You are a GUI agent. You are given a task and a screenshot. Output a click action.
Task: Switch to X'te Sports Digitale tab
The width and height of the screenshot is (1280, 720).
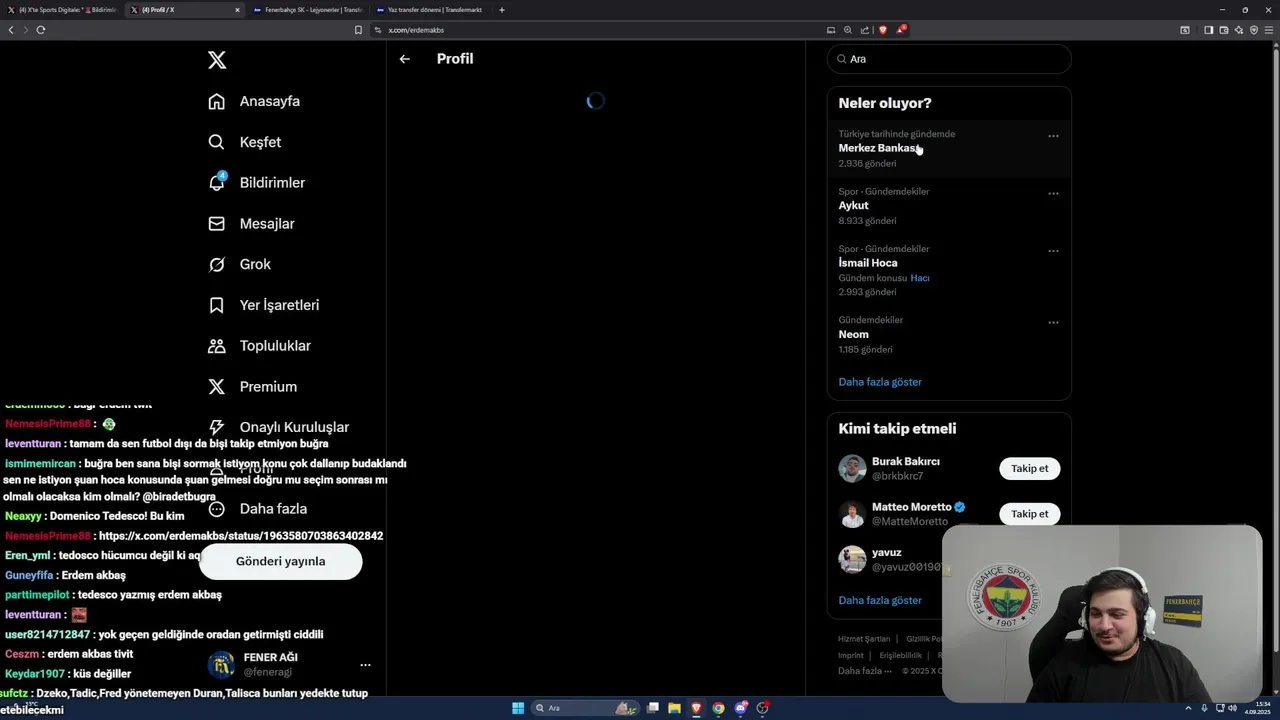62,10
